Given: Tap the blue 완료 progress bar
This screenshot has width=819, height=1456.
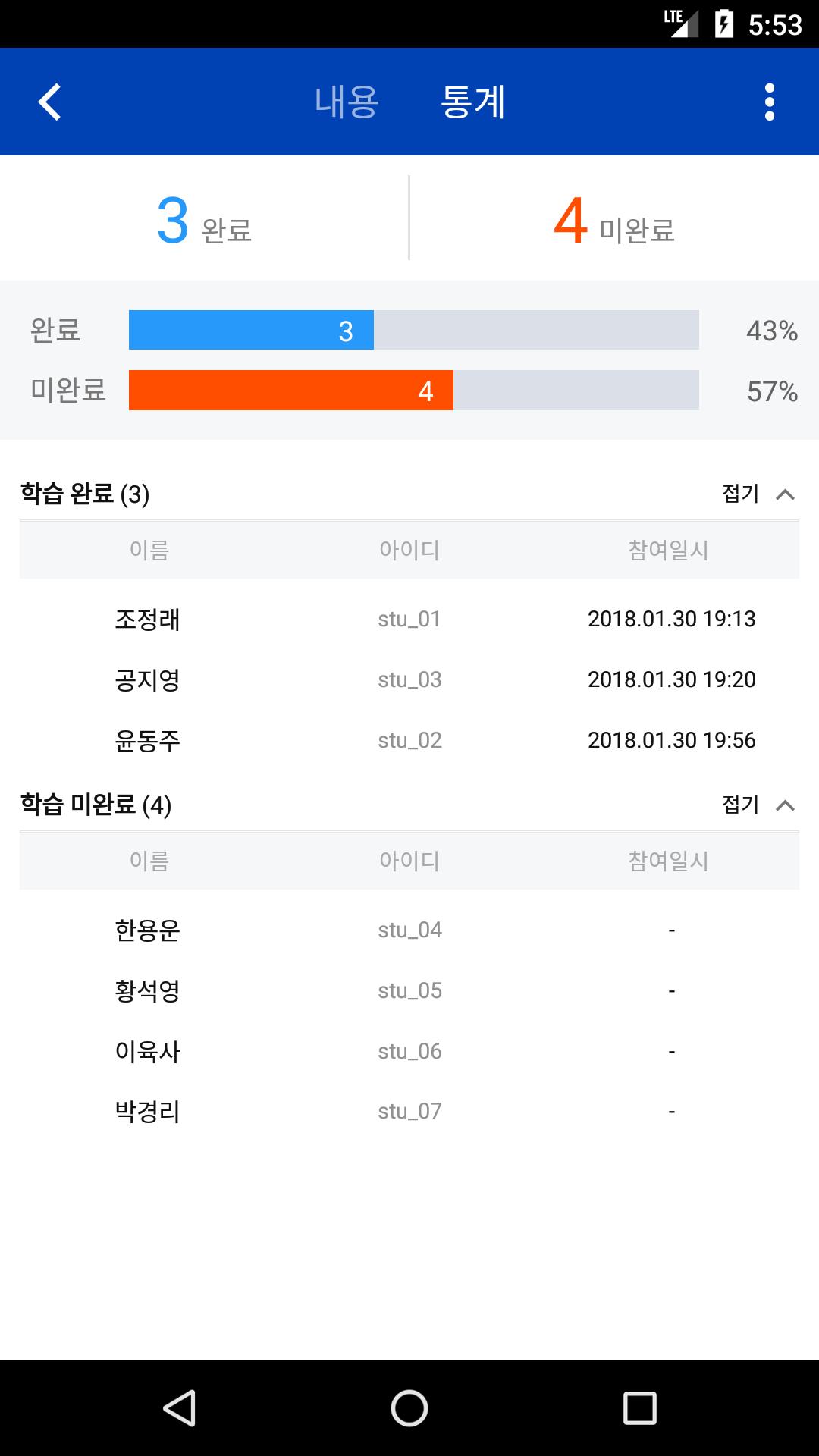Looking at the screenshot, I should tap(251, 331).
